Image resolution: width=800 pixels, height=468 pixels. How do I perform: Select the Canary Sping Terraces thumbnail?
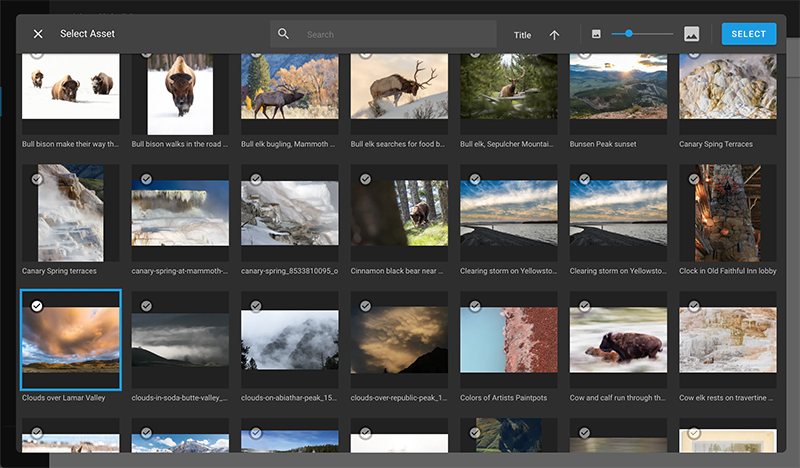pyautogui.click(x=728, y=86)
